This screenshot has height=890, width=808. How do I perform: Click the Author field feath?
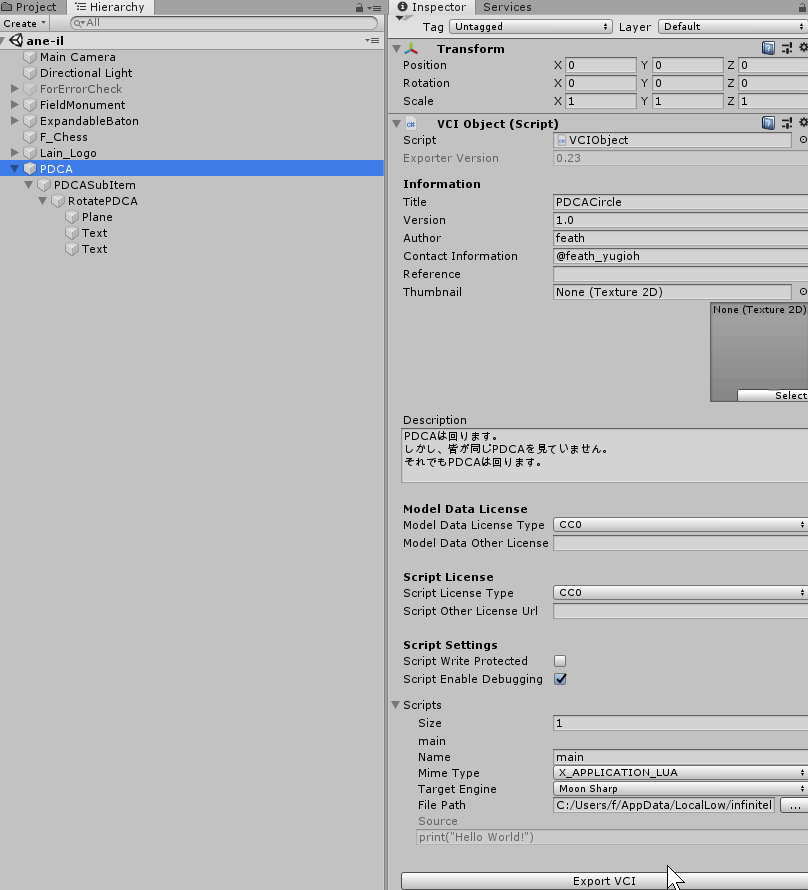click(x=680, y=238)
